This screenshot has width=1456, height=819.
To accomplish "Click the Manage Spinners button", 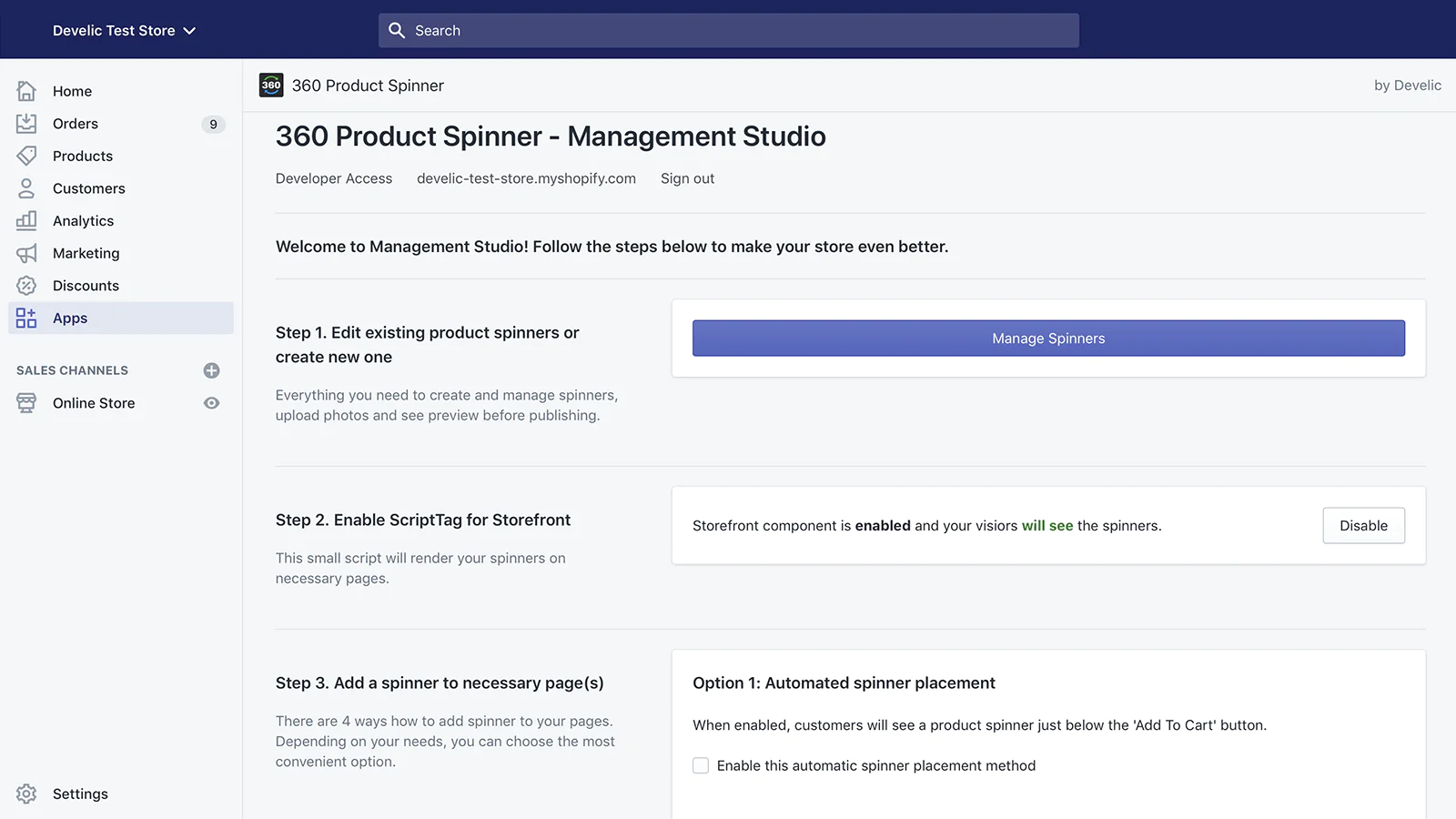I will [x=1048, y=338].
